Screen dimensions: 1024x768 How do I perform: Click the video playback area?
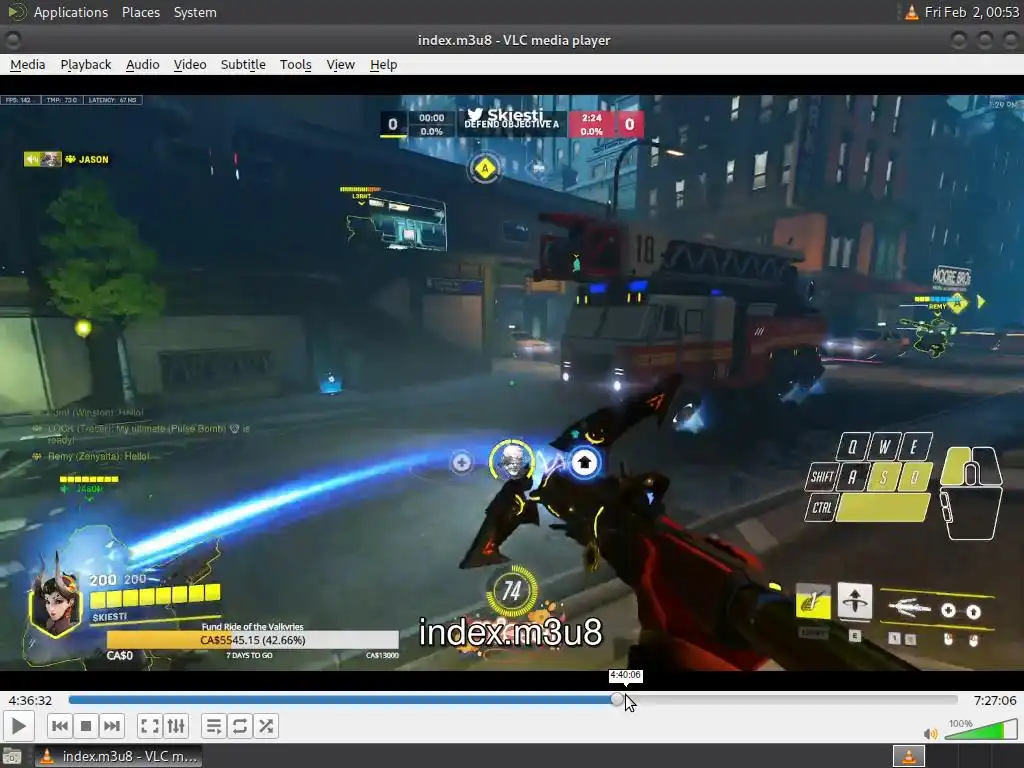coord(512,382)
